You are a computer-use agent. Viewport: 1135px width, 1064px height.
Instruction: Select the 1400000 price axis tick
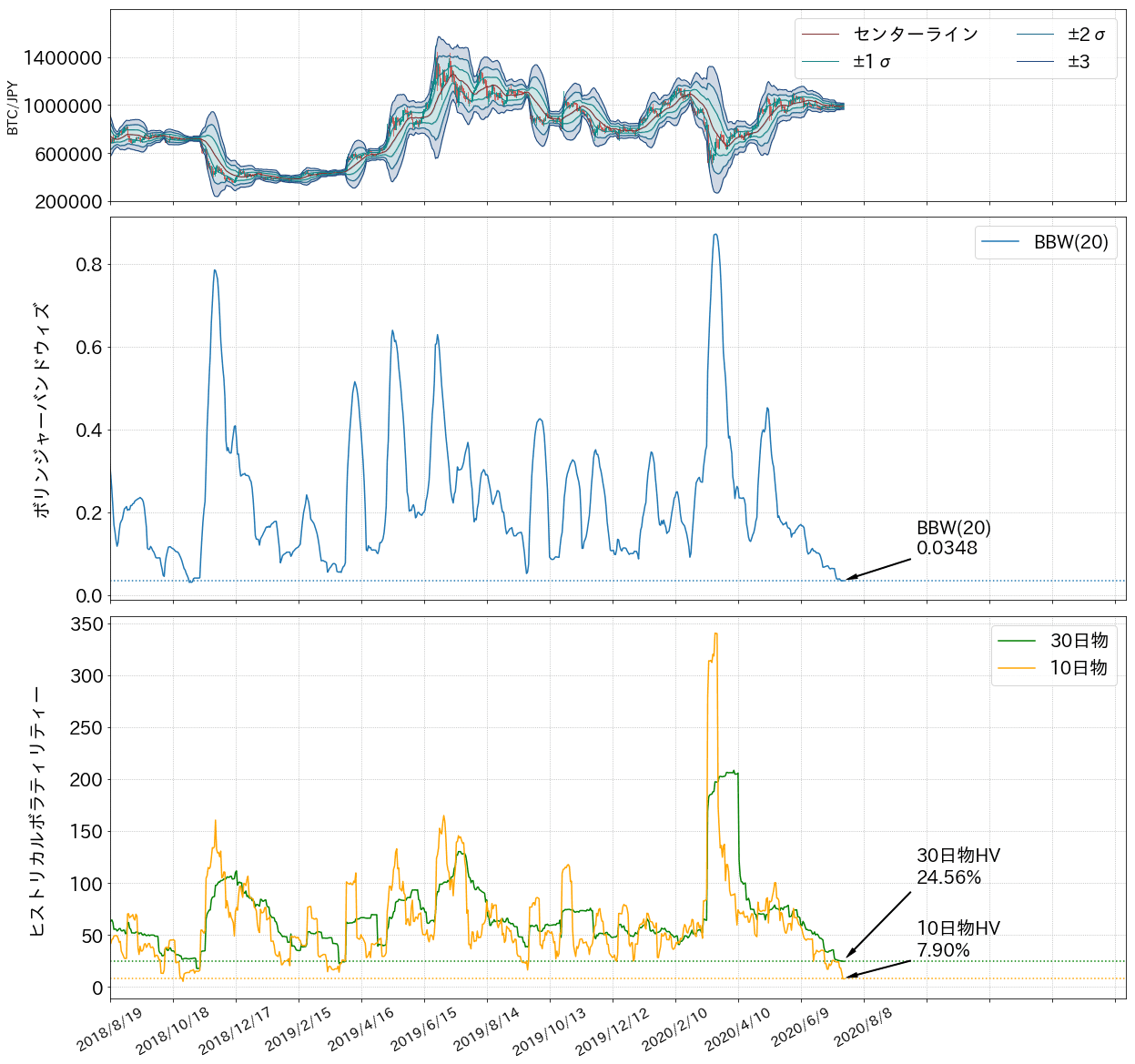tap(63, 56)
